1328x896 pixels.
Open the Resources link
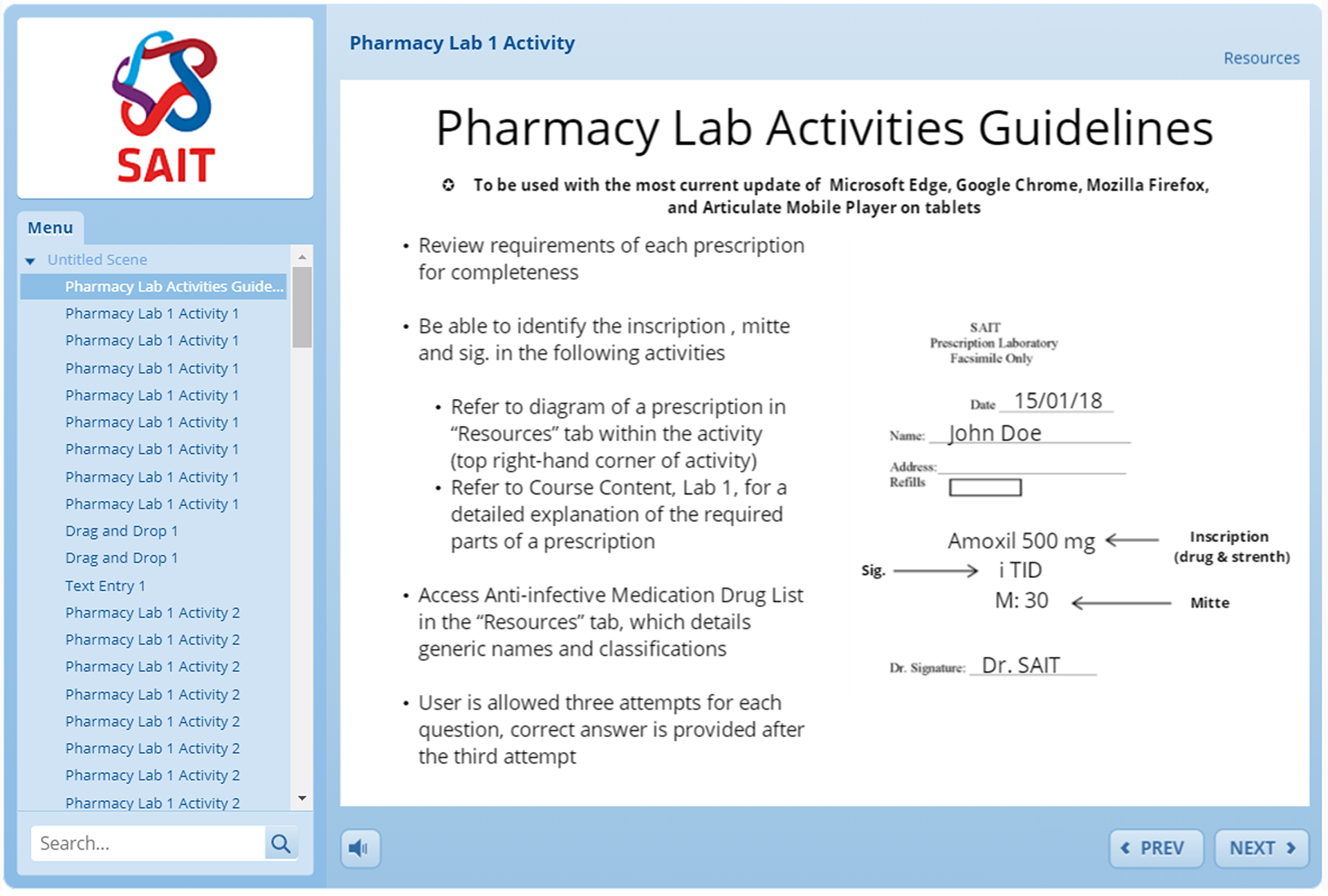click(x=1261, y=58)
